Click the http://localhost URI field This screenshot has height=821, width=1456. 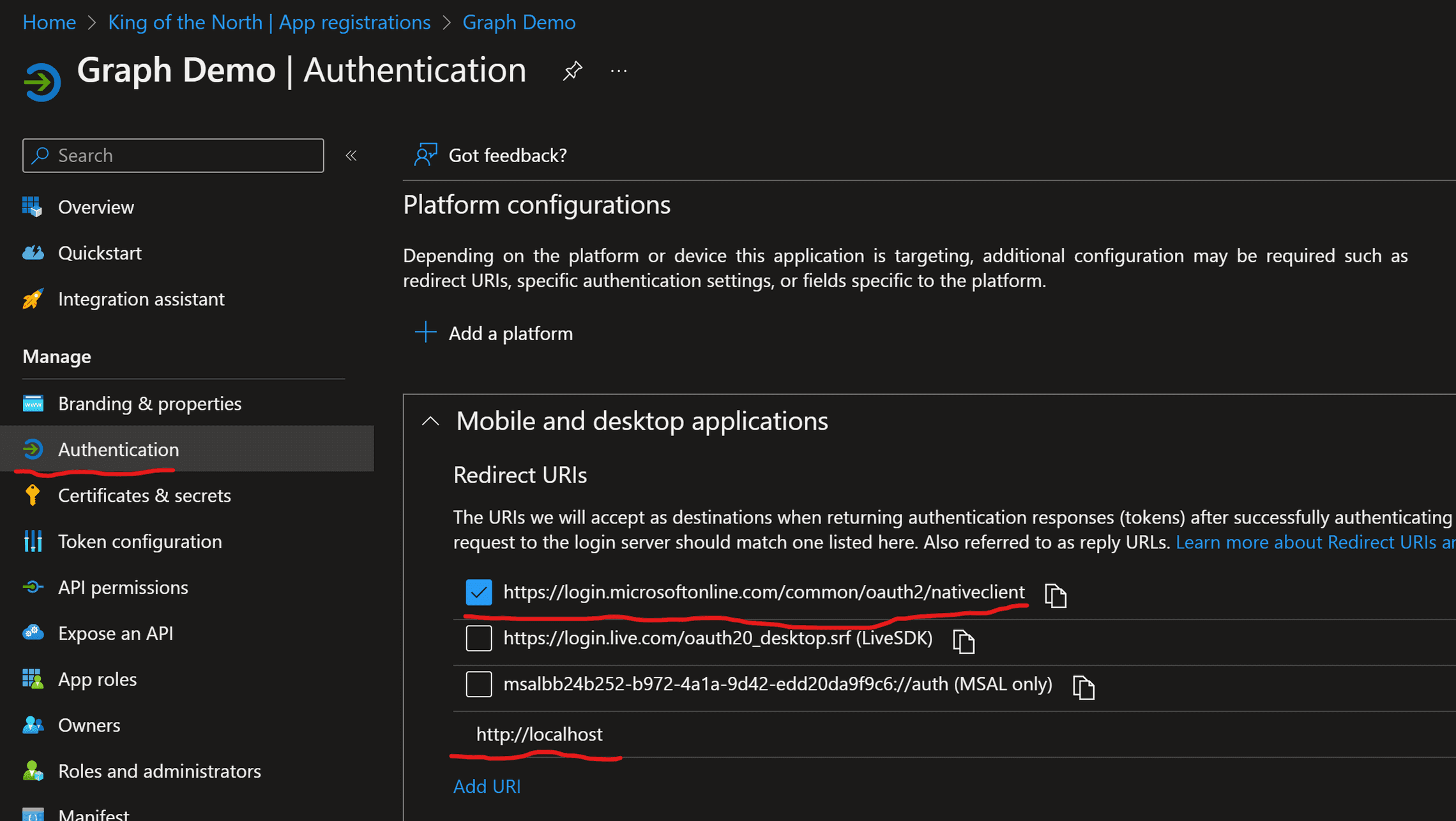click(x=539, y=734)
